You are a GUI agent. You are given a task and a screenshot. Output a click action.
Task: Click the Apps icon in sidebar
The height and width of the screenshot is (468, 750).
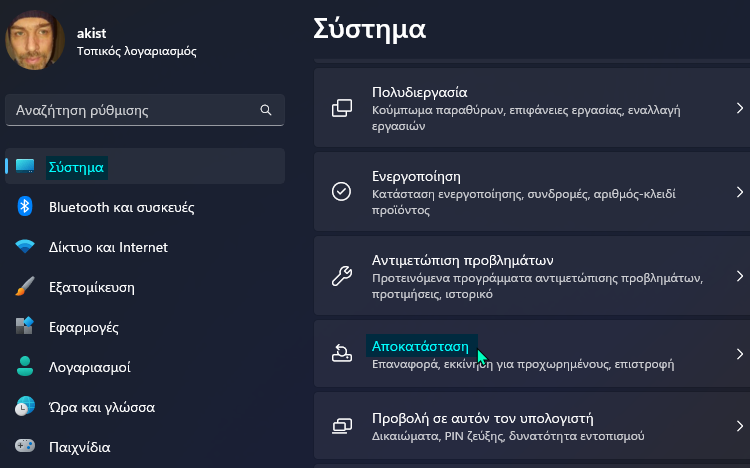click(x=26, y=327)
